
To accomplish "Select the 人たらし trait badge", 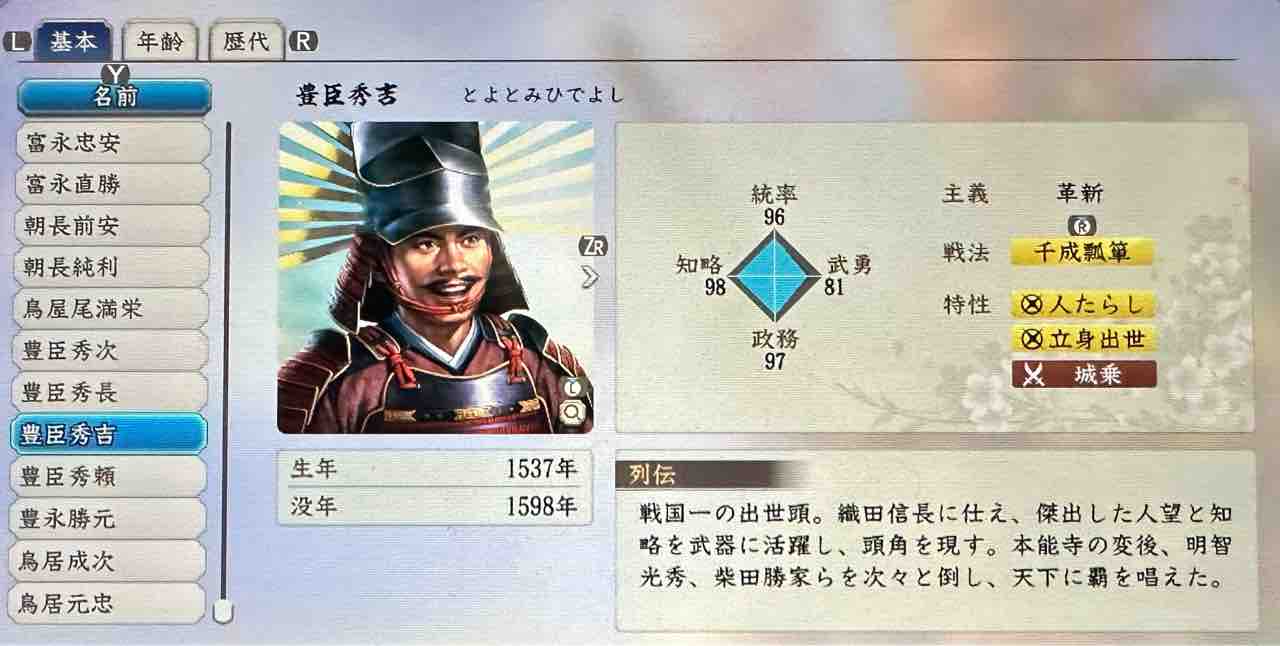I will click(x=1084, y=304).
